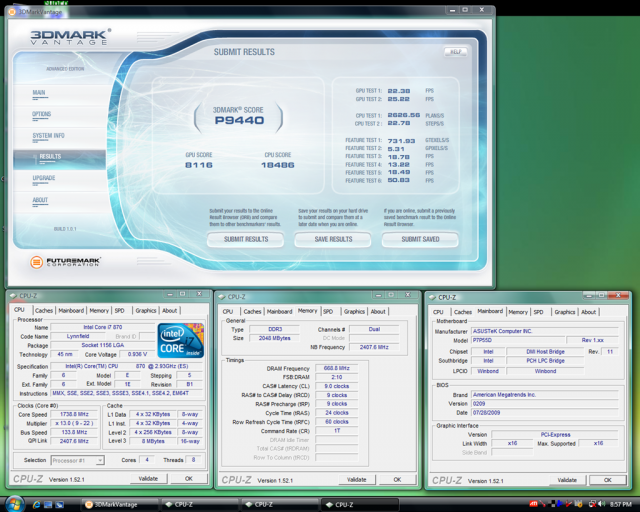The height and width of the screenshot is (512, 640).
Task: Open SYSTEM INFO in 3DMark sidebar
Action: 49,136
